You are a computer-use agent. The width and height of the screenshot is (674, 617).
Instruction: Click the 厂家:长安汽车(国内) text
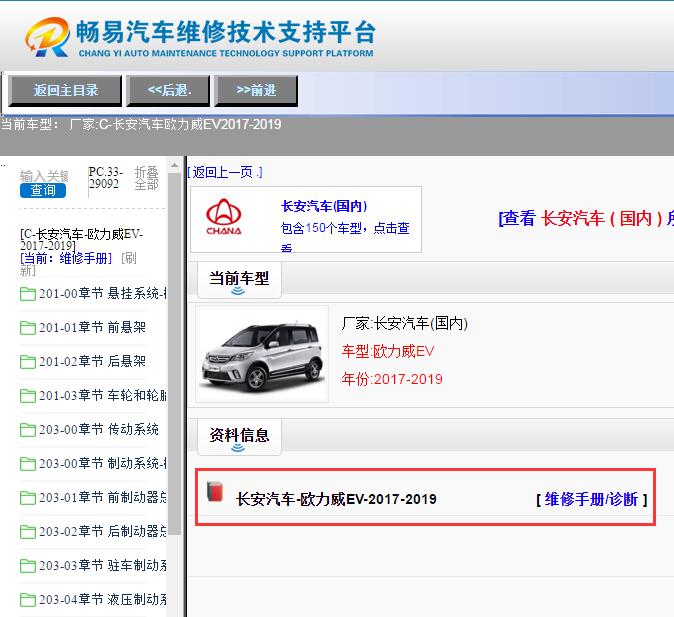(404, 323)
